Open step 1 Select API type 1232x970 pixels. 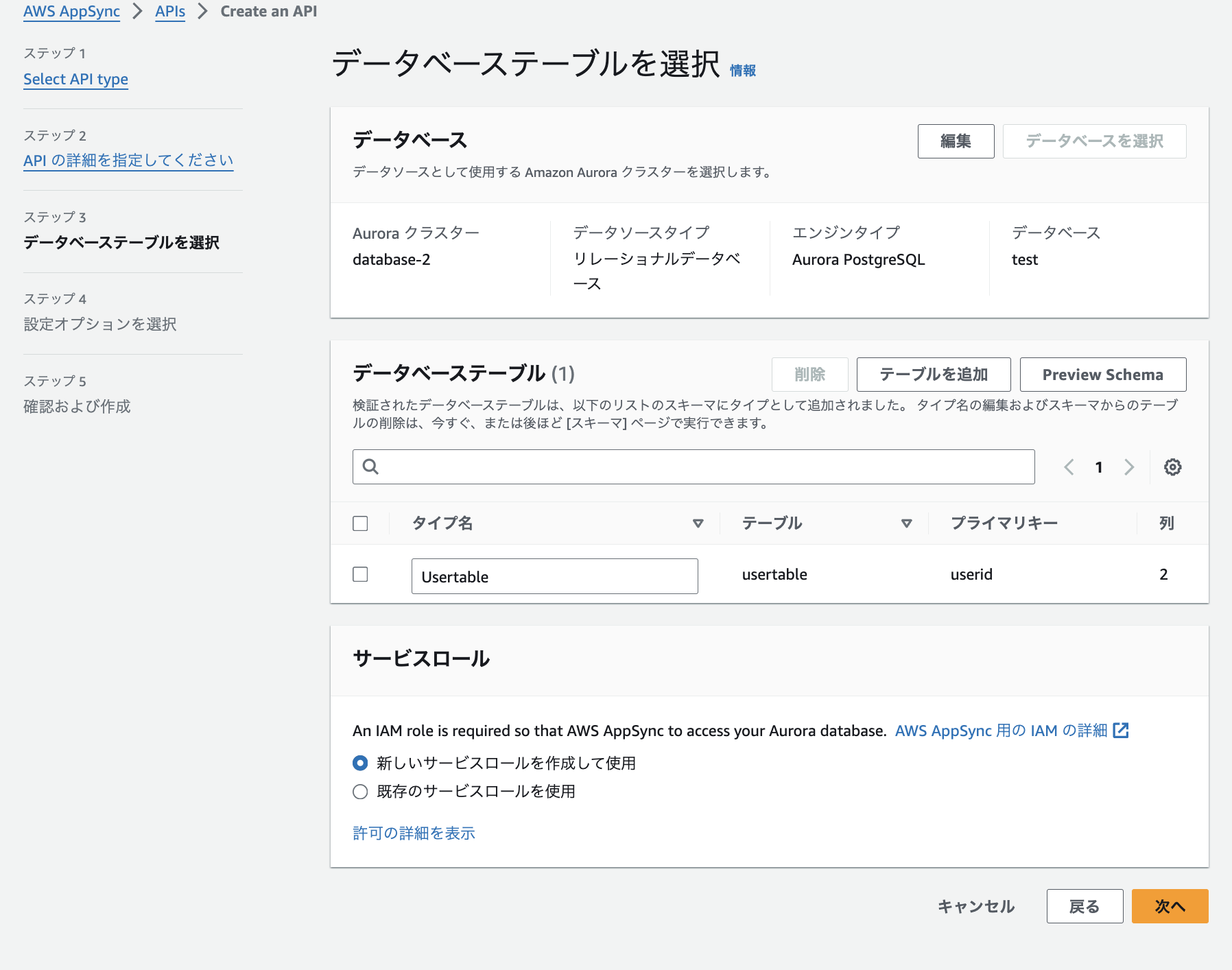[x=75, y=80]
